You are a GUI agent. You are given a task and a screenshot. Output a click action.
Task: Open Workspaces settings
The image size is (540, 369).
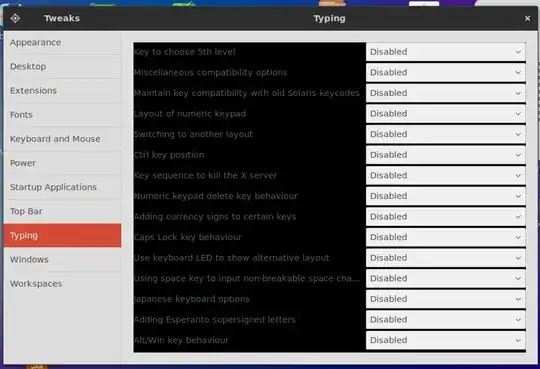pos(62,284)
